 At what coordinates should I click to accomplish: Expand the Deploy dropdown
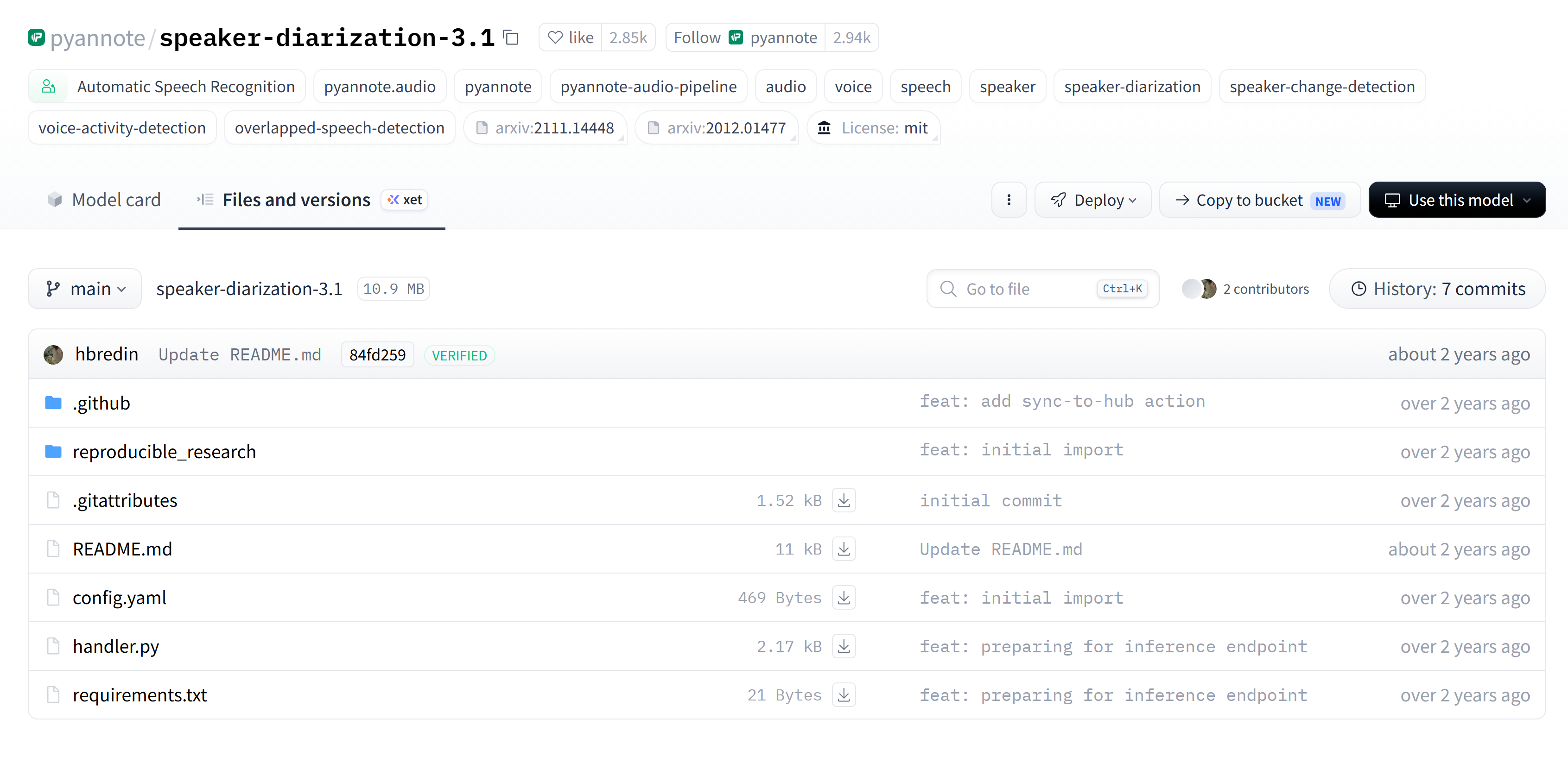coord(1092,200)
